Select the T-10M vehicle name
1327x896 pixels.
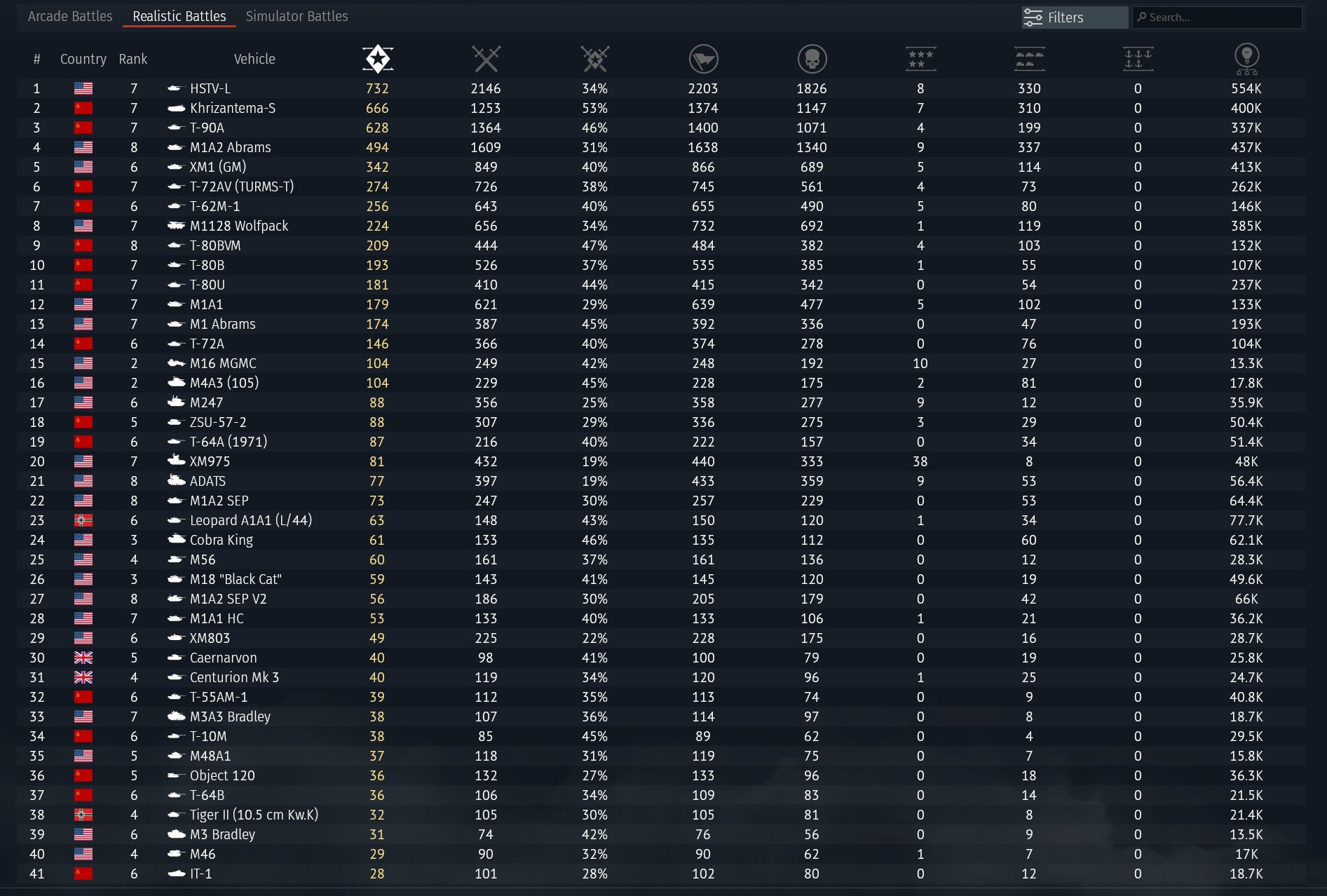pos(208,736)
